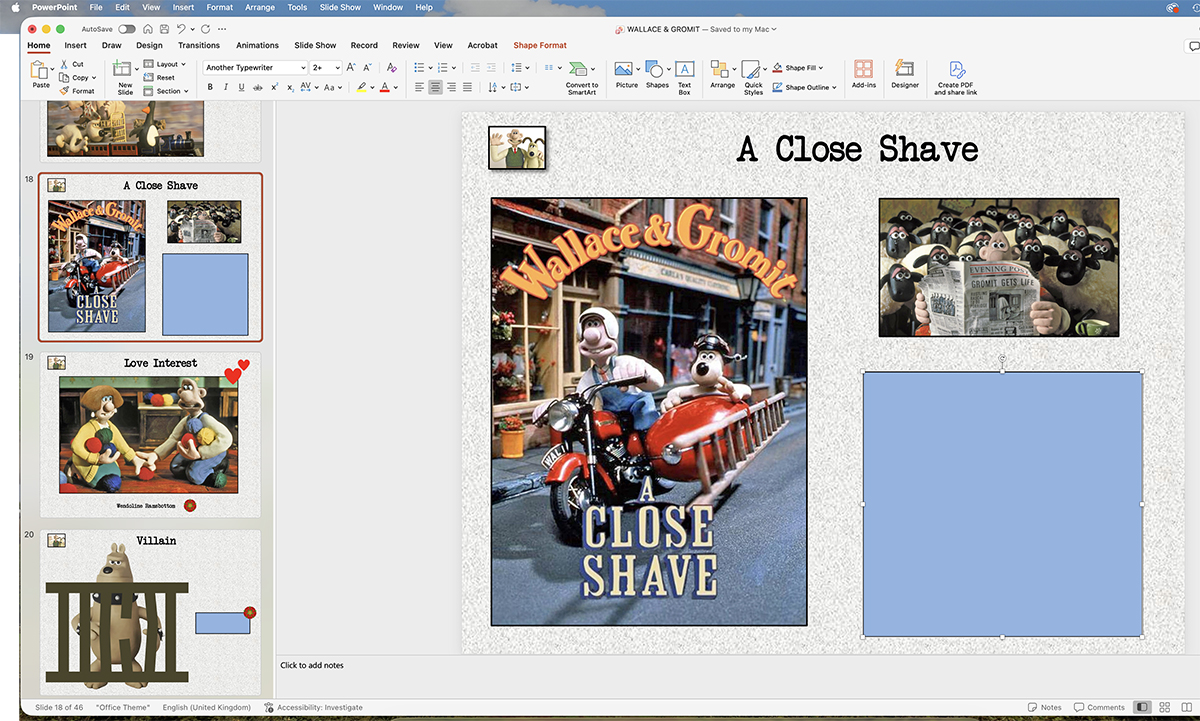The image size is (1200, 721).
Task: Open the Copy dropdown arrow
Action: click(94, 77)
